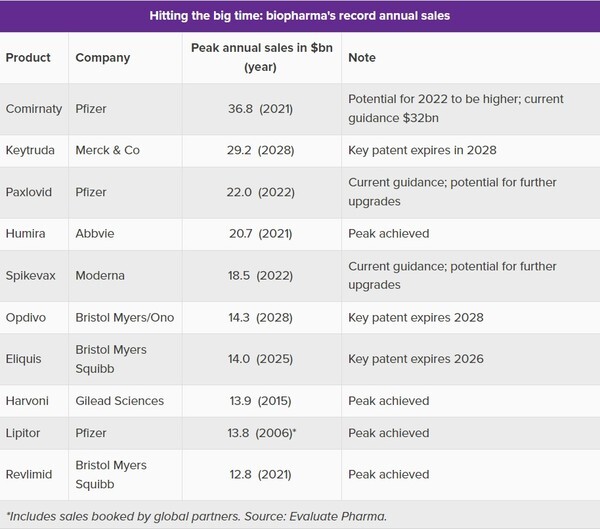This screenshot has height=529, width=600.
Task: Select the 'Spikevax' product cell
Action: pyautogui.click(x=31, y=275)
